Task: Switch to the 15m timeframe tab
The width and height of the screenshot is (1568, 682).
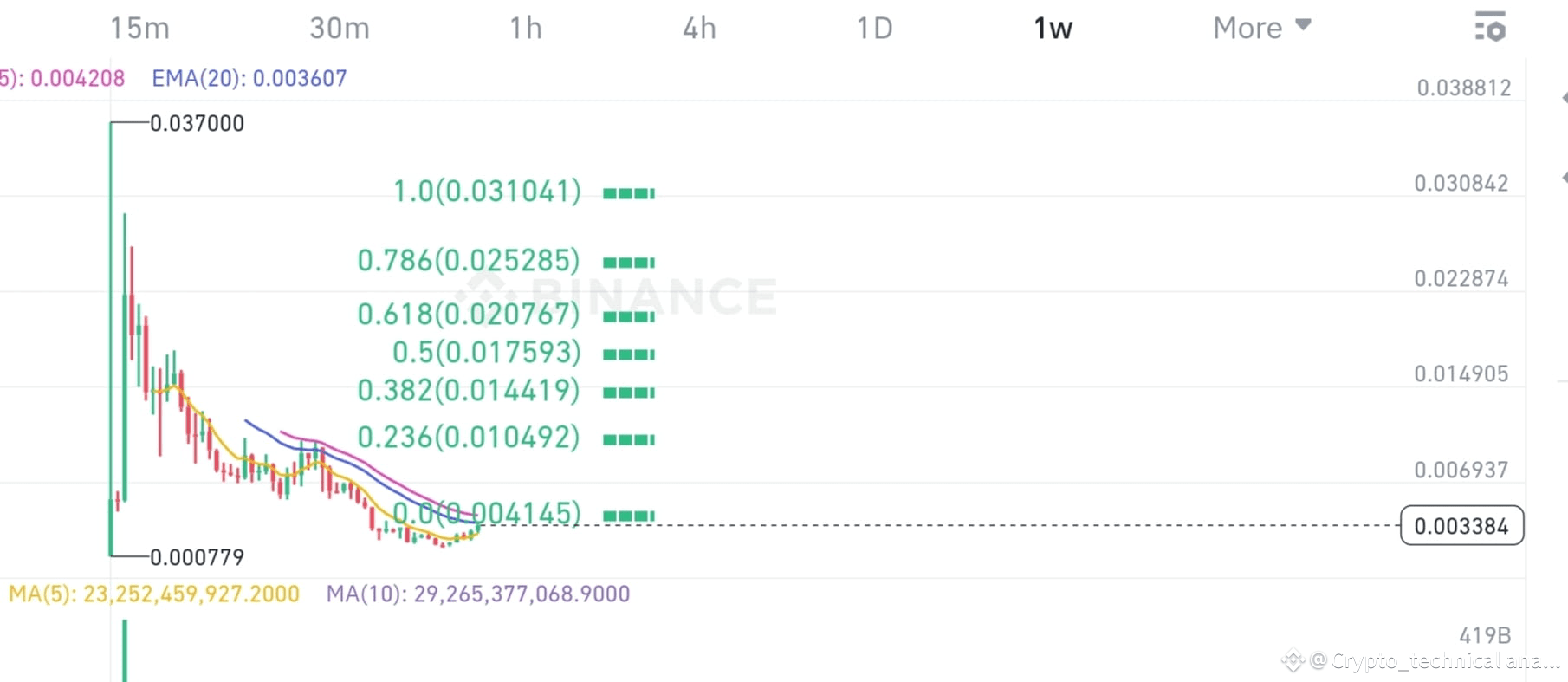Action: (139, 27)
